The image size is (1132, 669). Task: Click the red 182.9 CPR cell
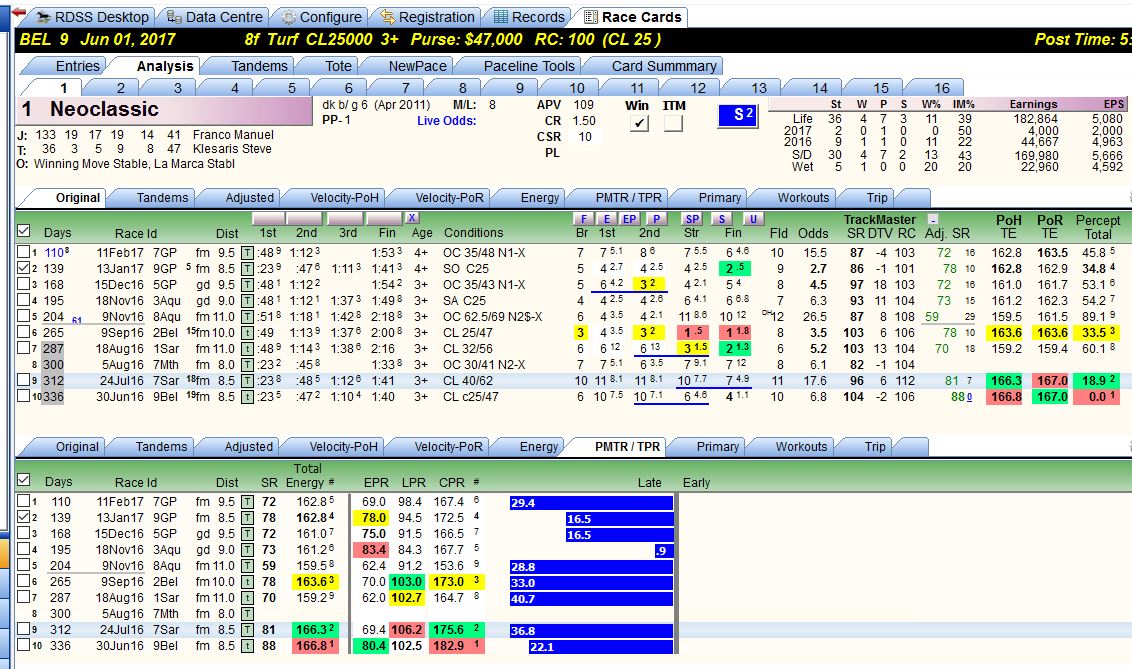pyautogui.click(x=454, y=646)
